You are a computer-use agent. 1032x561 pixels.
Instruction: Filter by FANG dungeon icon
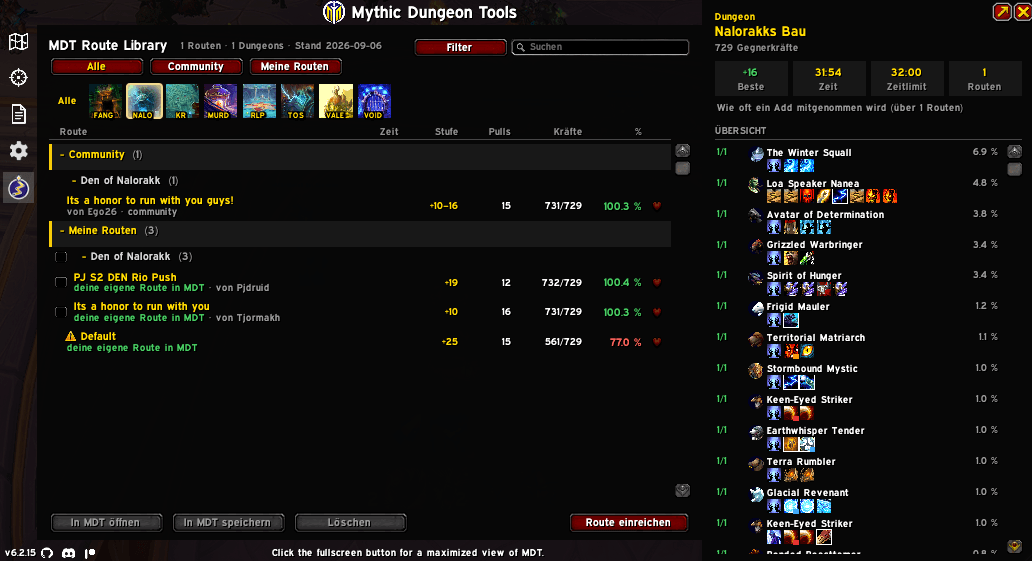[105, 101]
